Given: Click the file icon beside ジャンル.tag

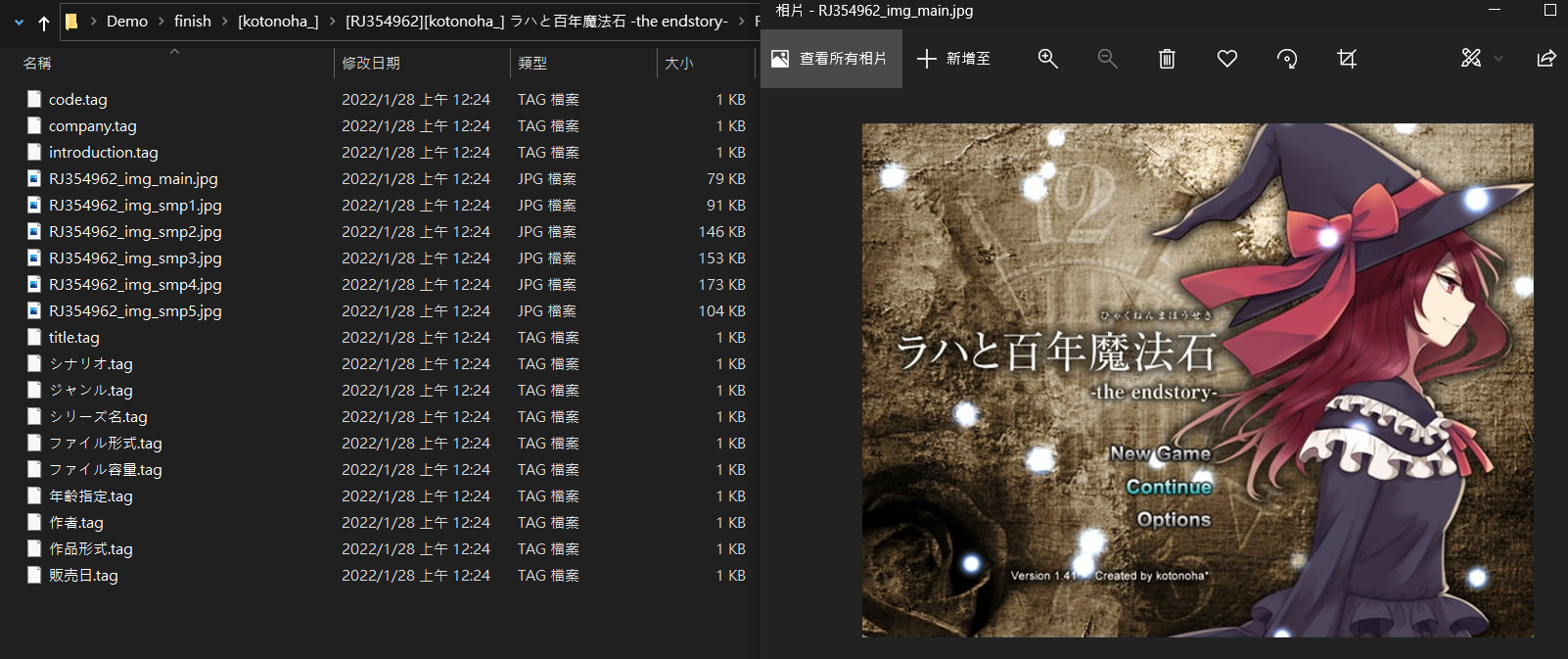Looking at the screenshot, I should coord(34,390).
